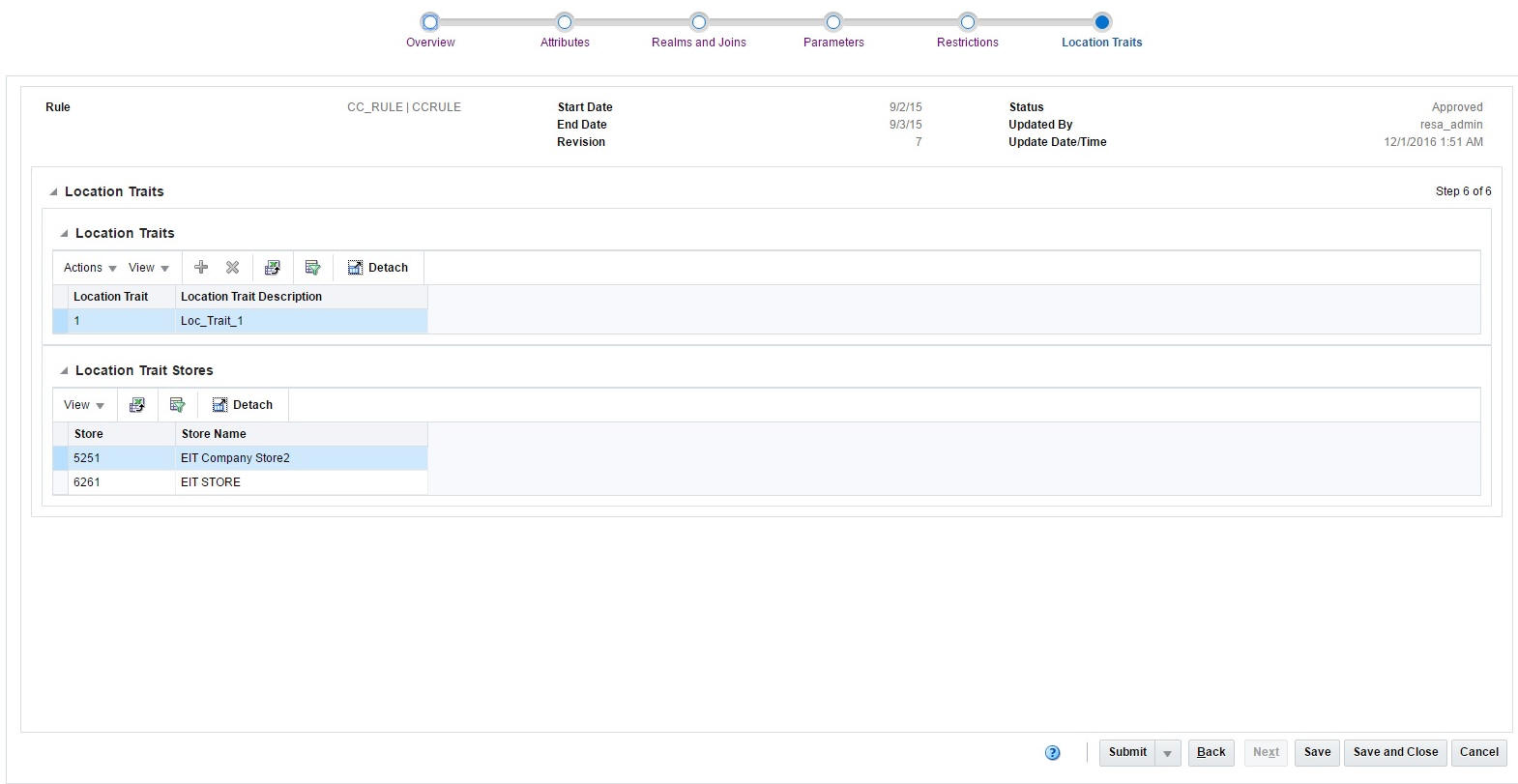This screenshot has width=1518, height=784.
Task: Sort by the Store column header
Action: click(x=122, y=434)
